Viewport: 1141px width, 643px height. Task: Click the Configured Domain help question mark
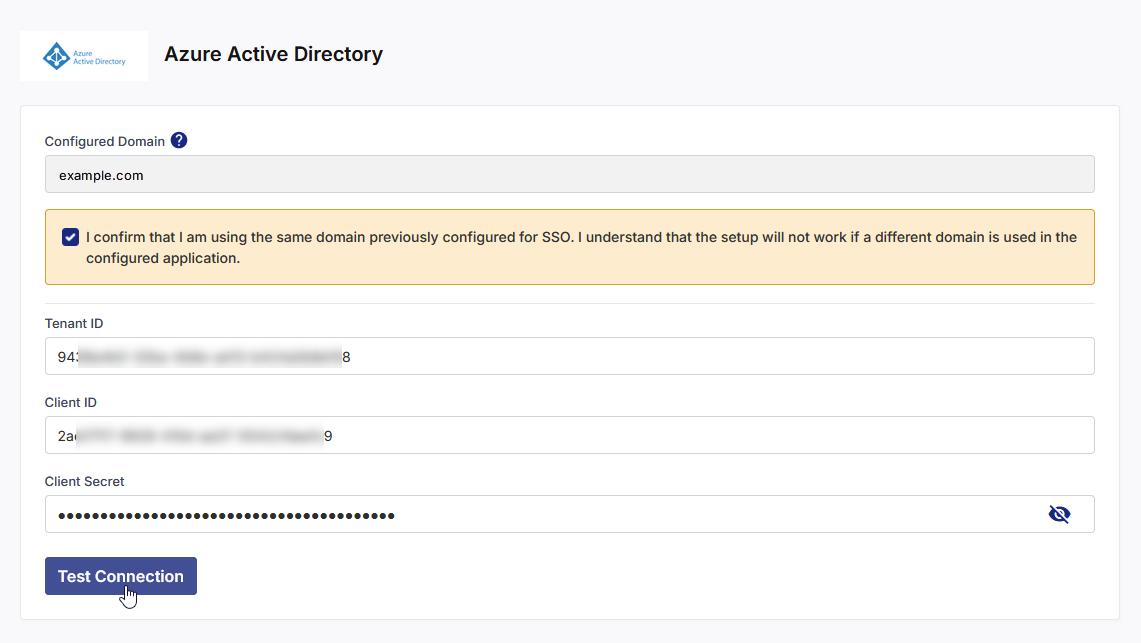coord(179,140)
